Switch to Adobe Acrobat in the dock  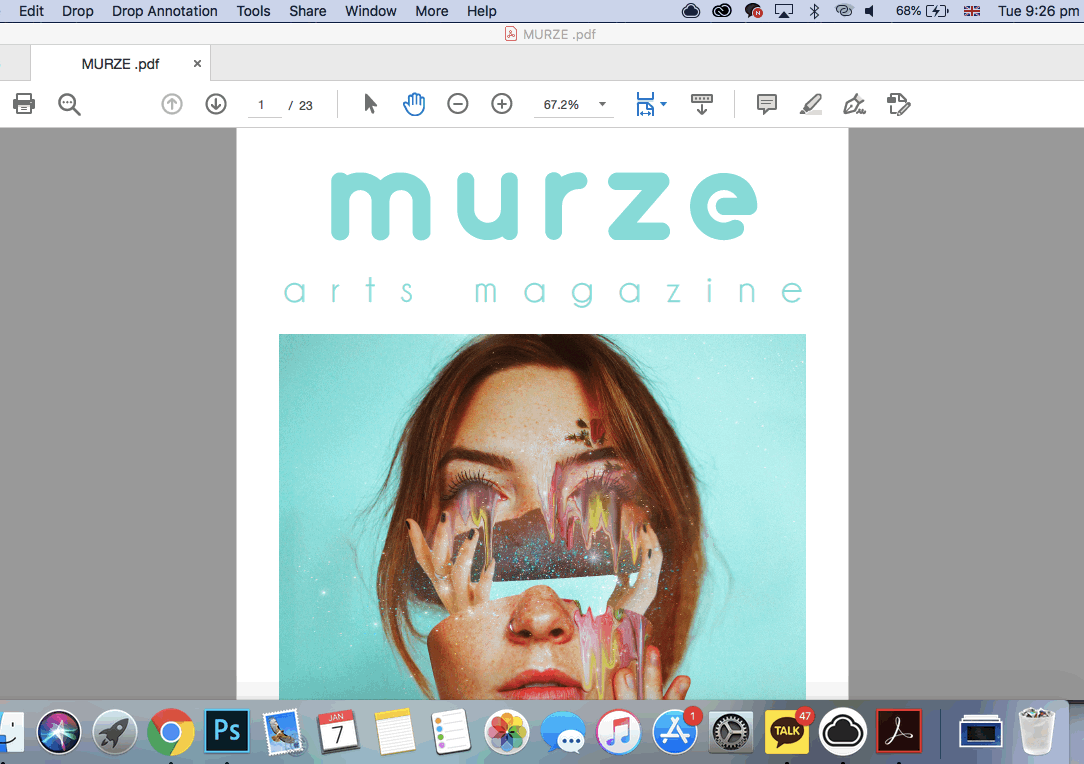click(x=899, y=732)
